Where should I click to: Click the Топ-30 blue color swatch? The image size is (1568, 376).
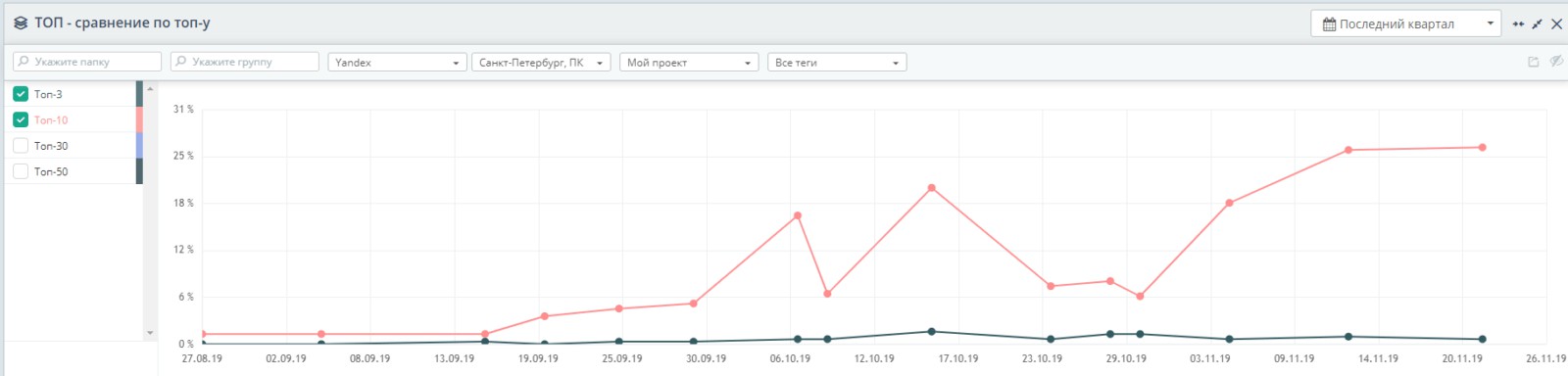coord(139,145)
